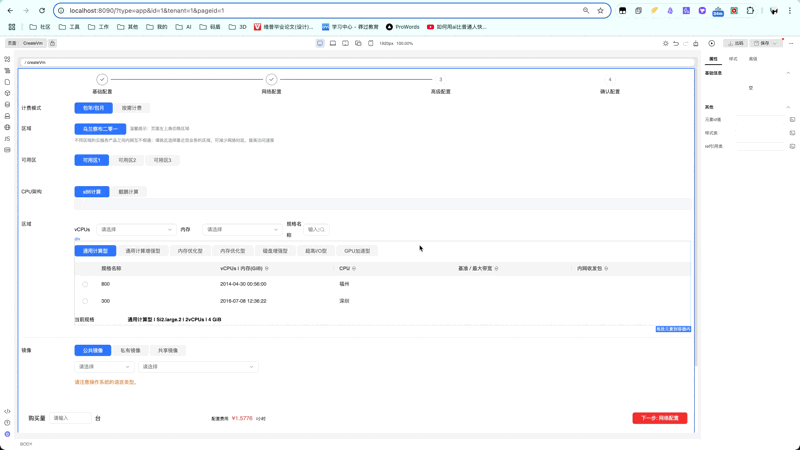Select 可用区1 availability zone
Viewport: 800px width, 450px height.
click(92, 160)
